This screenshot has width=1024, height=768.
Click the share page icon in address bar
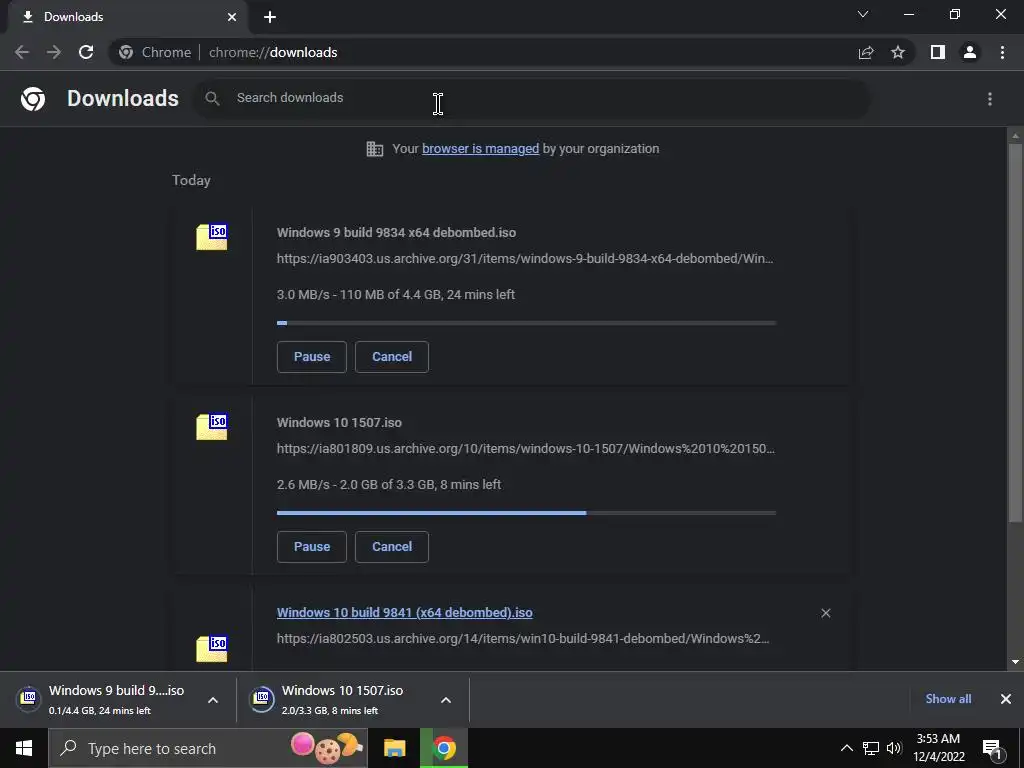pyautogui.click(x=866, y=52)
